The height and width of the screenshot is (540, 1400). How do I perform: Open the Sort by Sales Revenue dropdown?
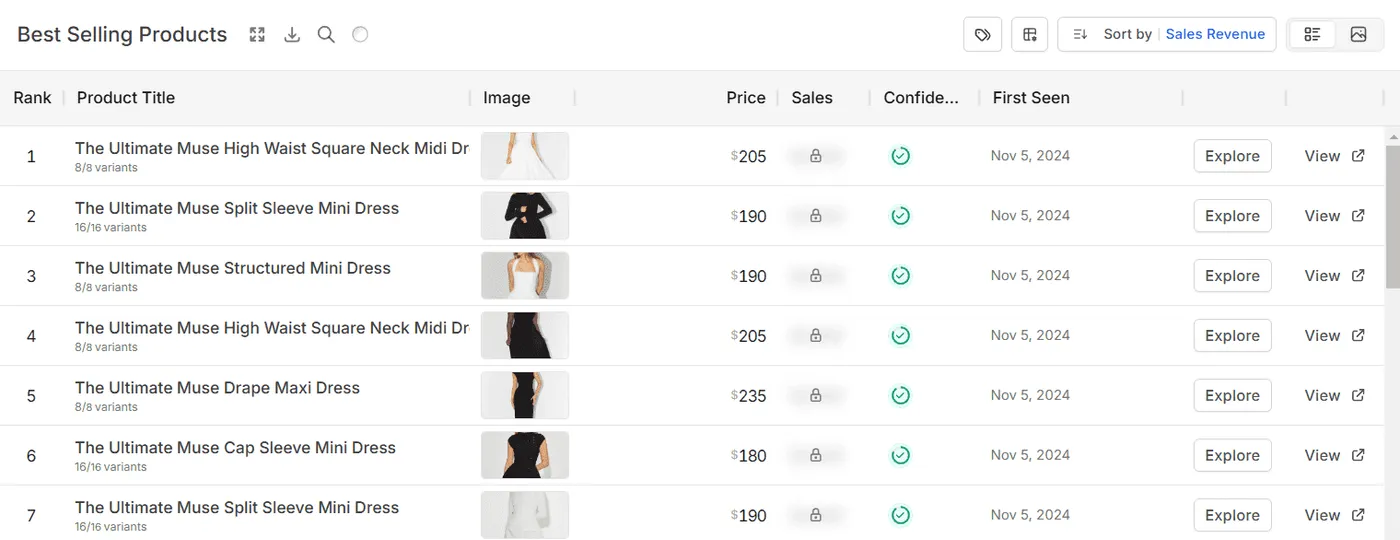pos(1167,35)
